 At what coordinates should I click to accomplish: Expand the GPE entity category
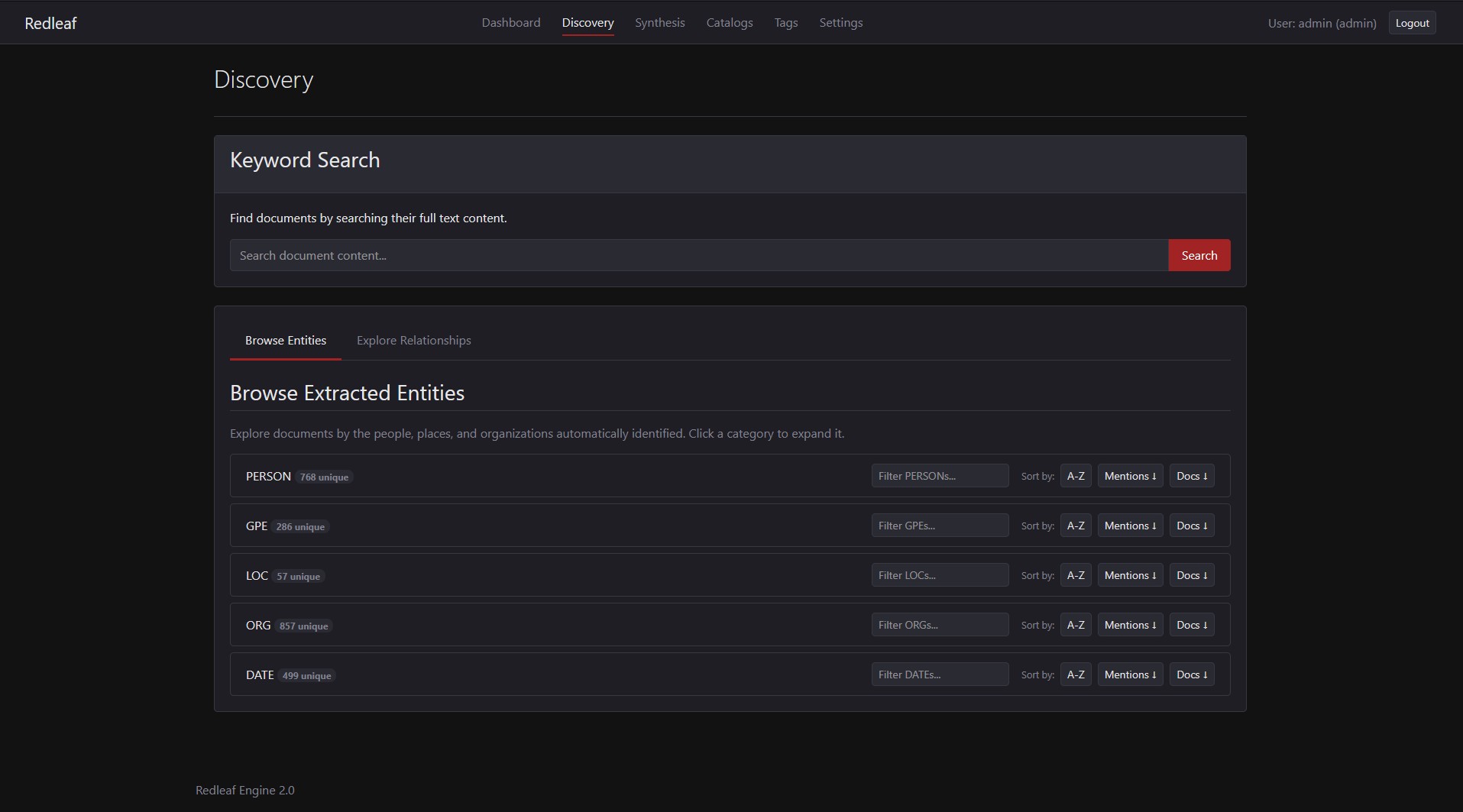click(257, 526)
